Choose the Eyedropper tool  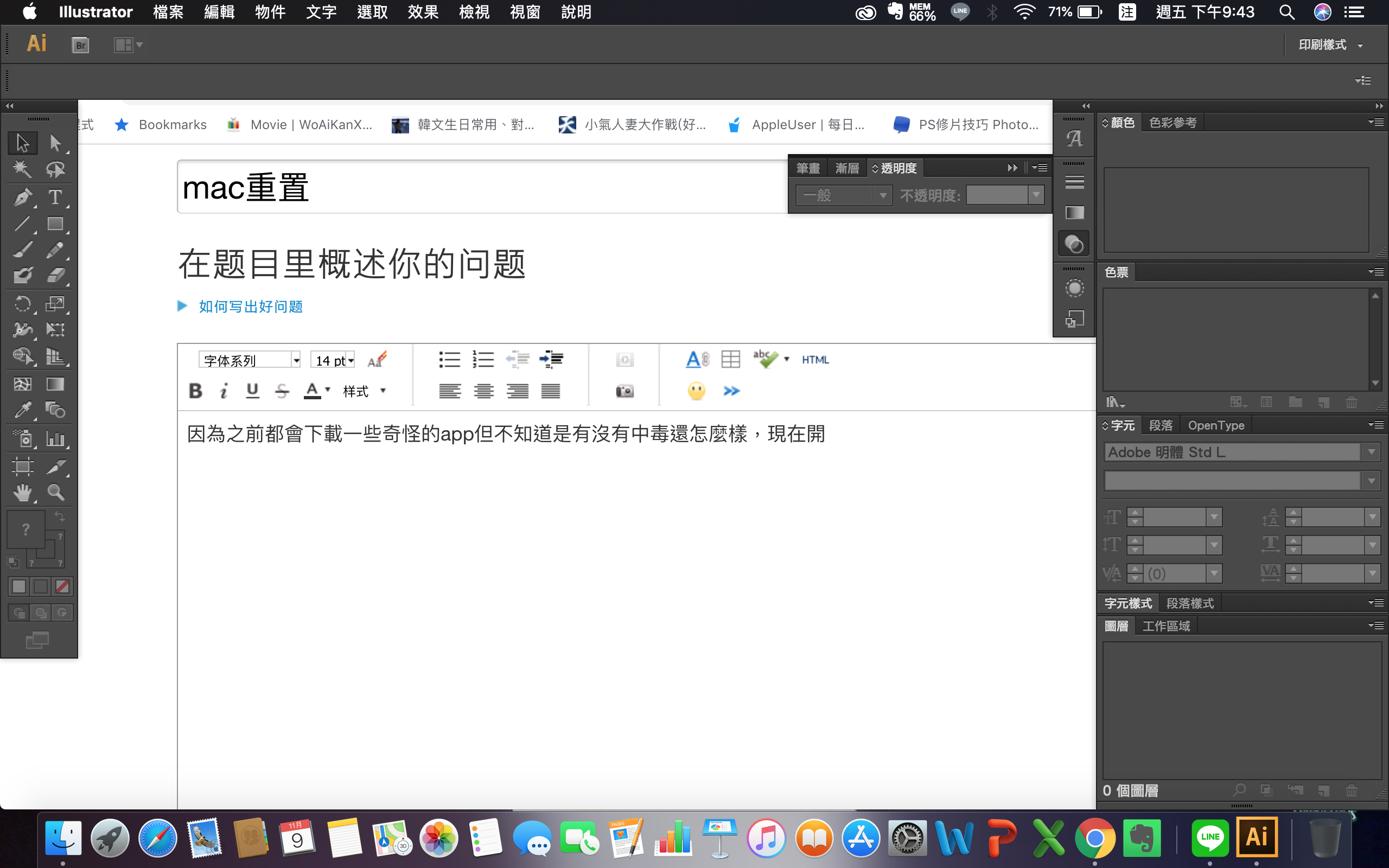point(22,410)
